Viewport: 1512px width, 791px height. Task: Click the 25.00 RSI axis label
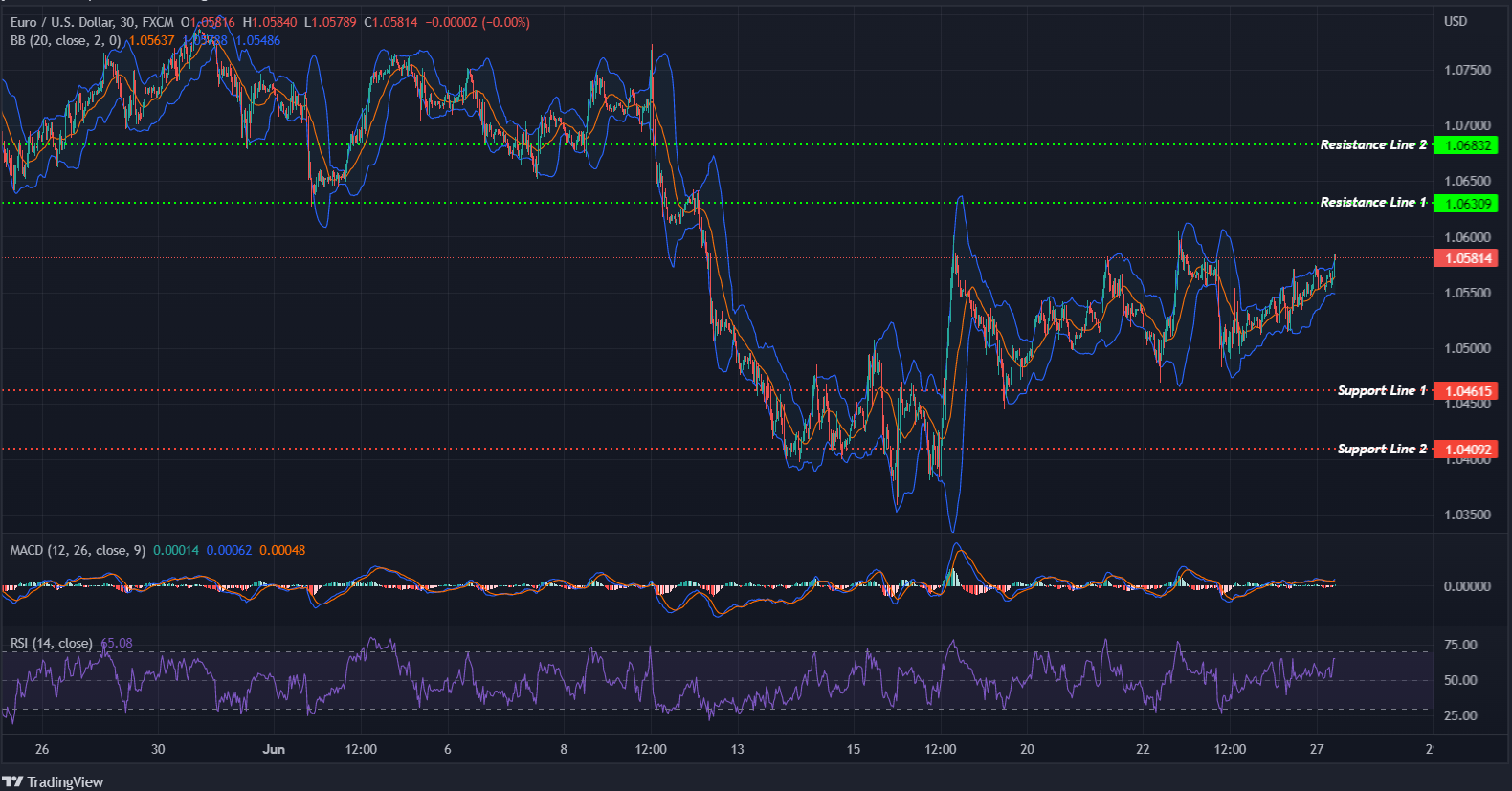1460,715
